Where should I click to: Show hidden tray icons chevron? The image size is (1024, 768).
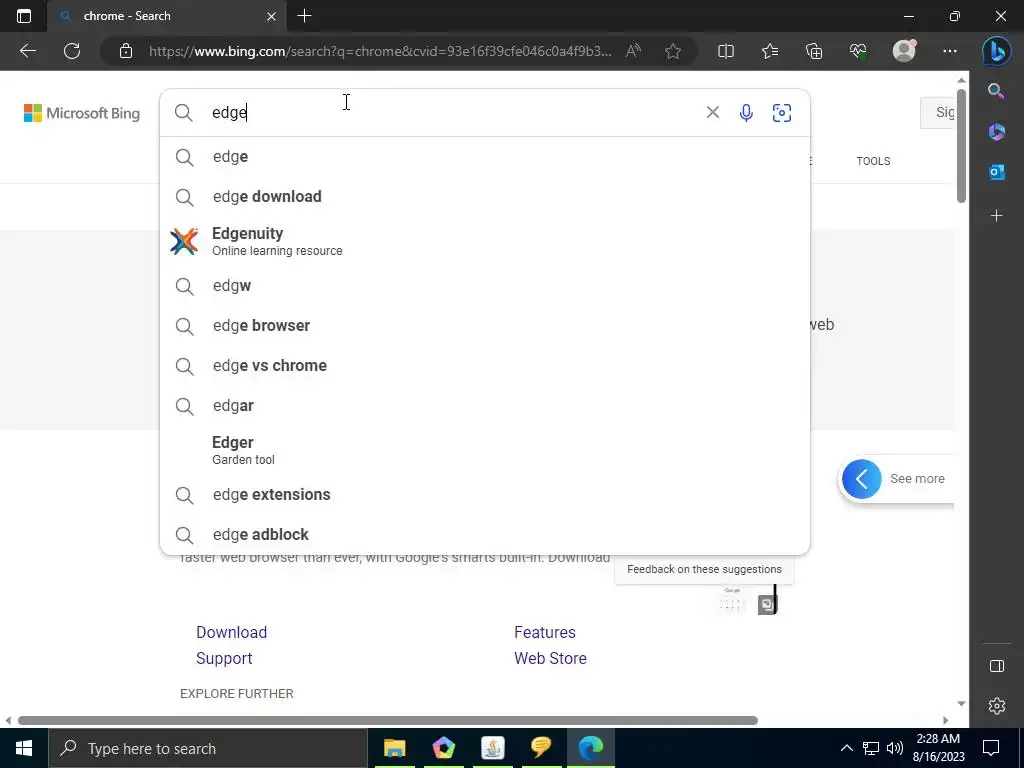pyautogui.click(x=846, y=748)
